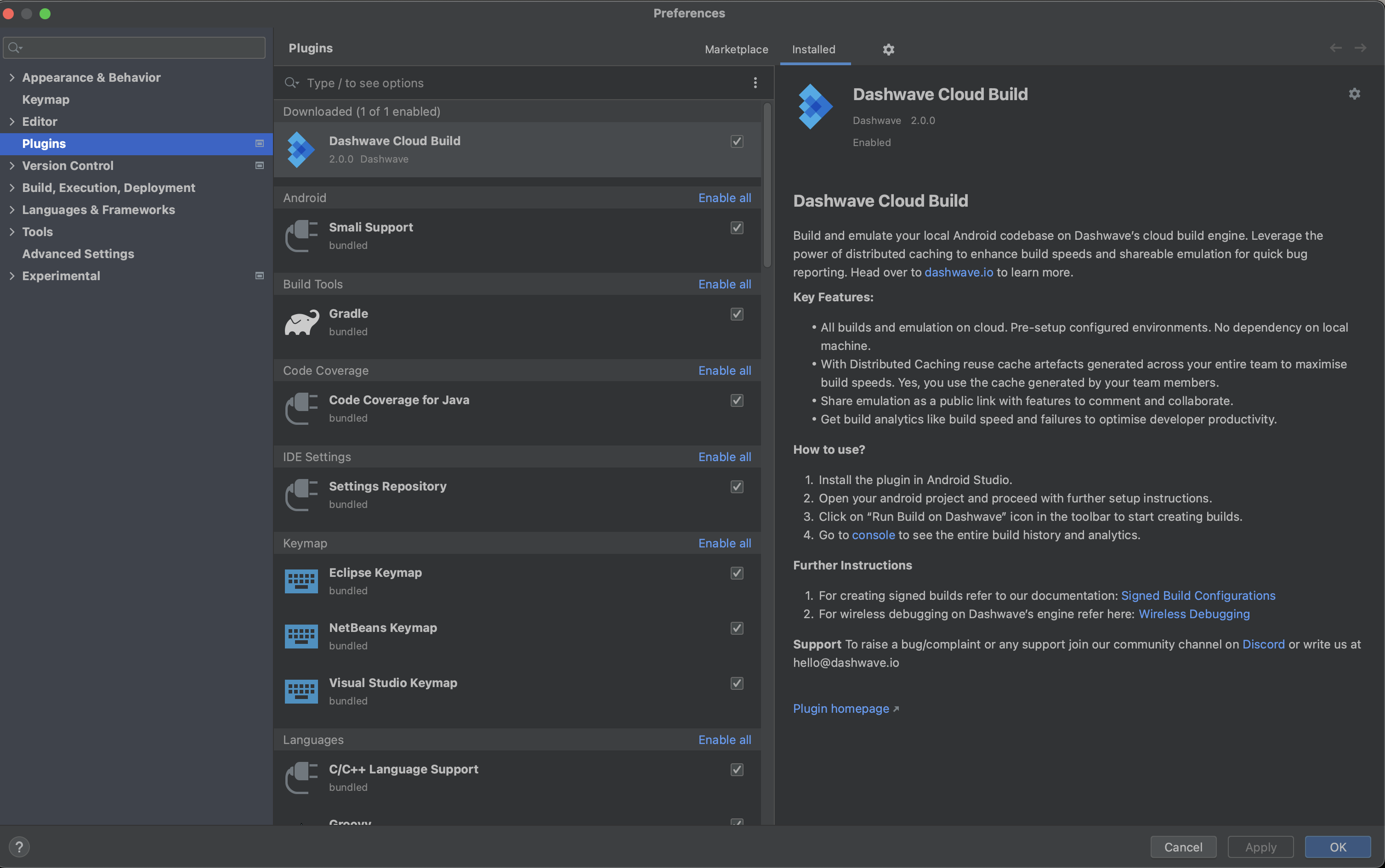This screenshot has height=868, width=1385.
Task: Click the Gradle elephant icon
Action: [x=301, y=322]
